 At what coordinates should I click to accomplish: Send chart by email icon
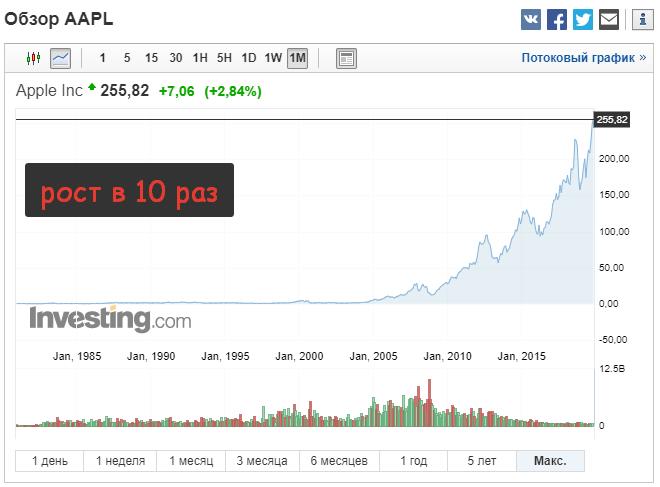click(x=609, y=19)
